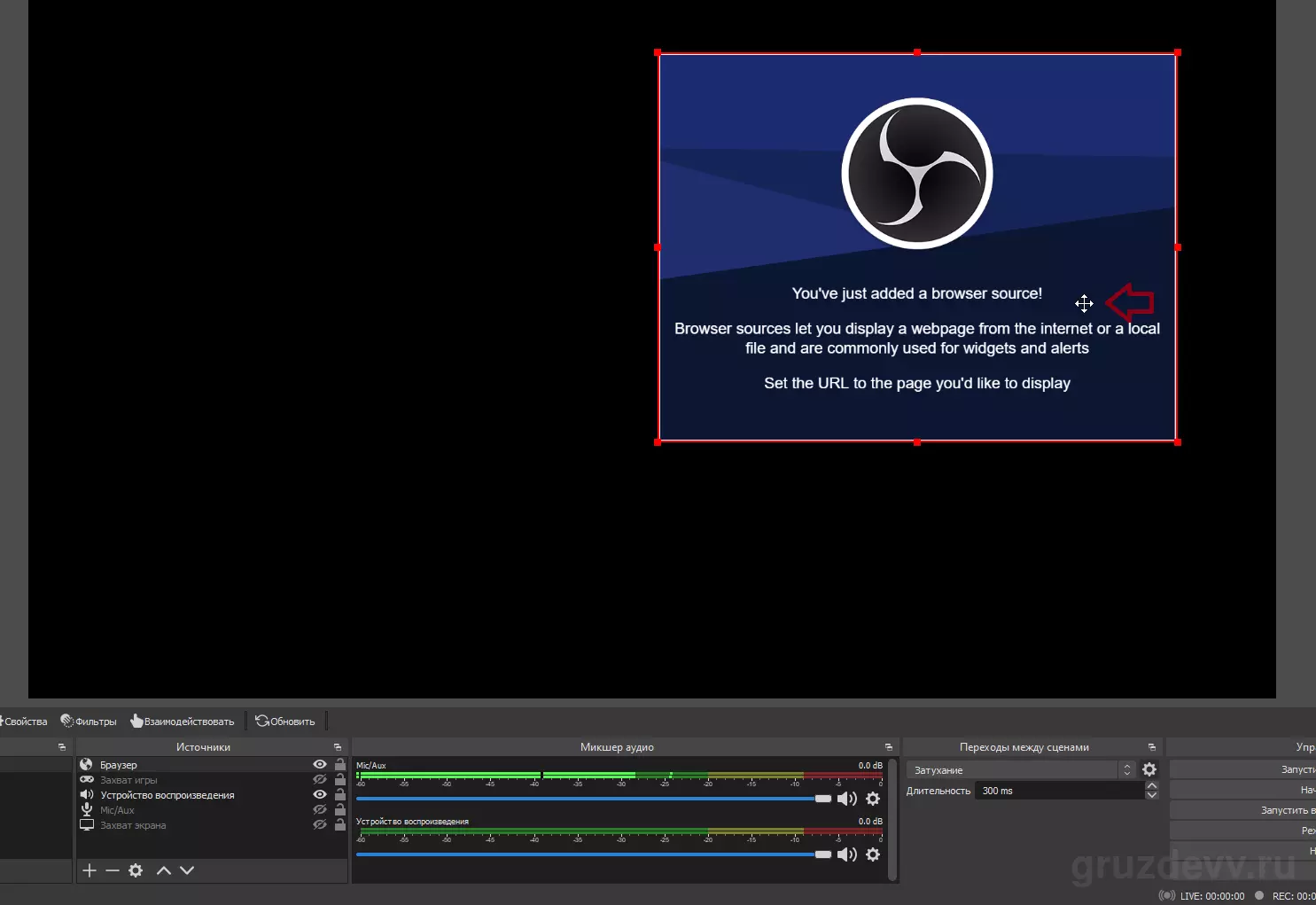The height and width of the screenshot is (905, 1316).
Task: Lock the Захват игры source
Action: pos(340,779)
